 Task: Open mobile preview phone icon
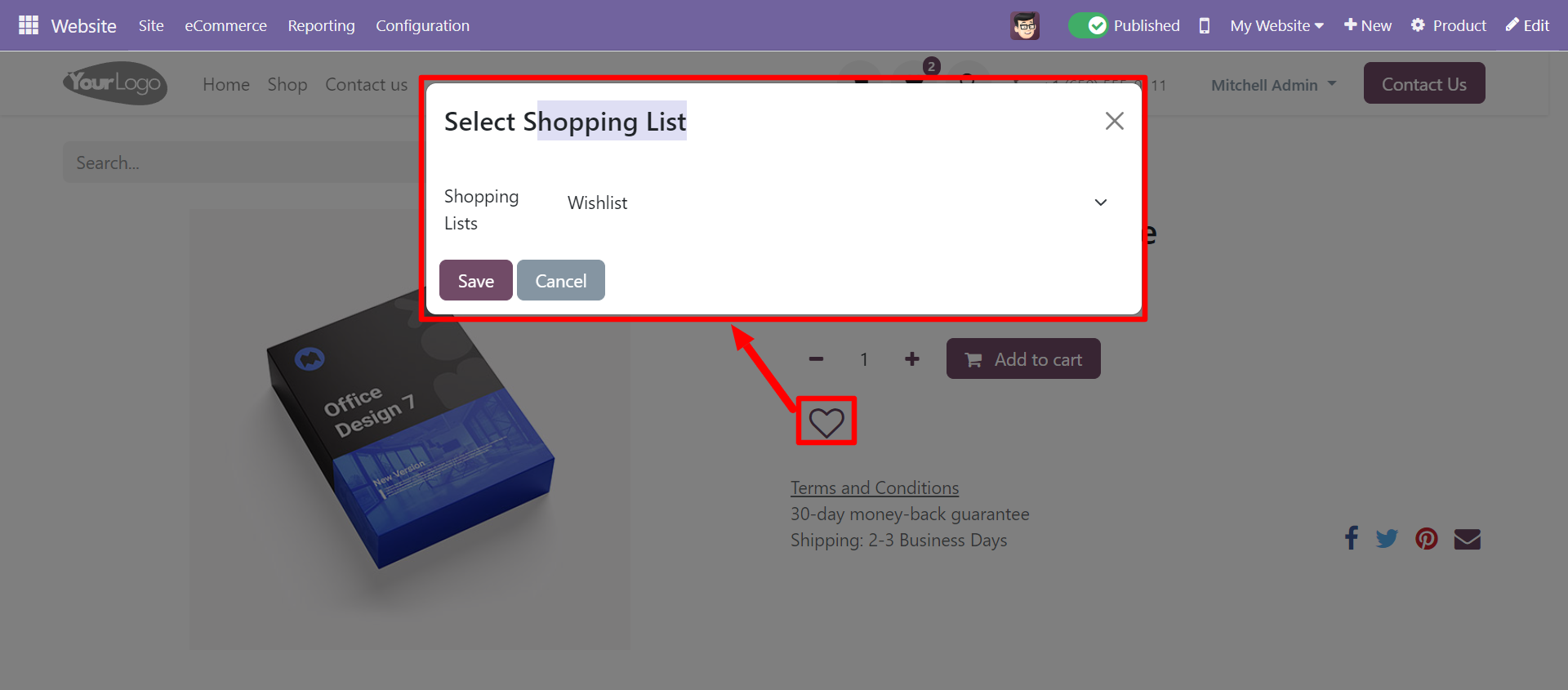[1204, 25]
